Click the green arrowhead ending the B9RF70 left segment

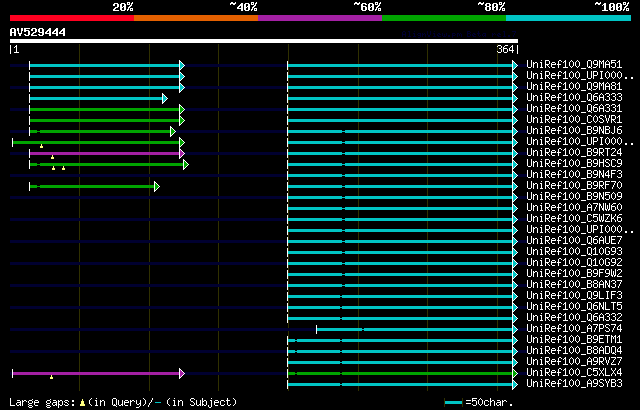[157, 186]
